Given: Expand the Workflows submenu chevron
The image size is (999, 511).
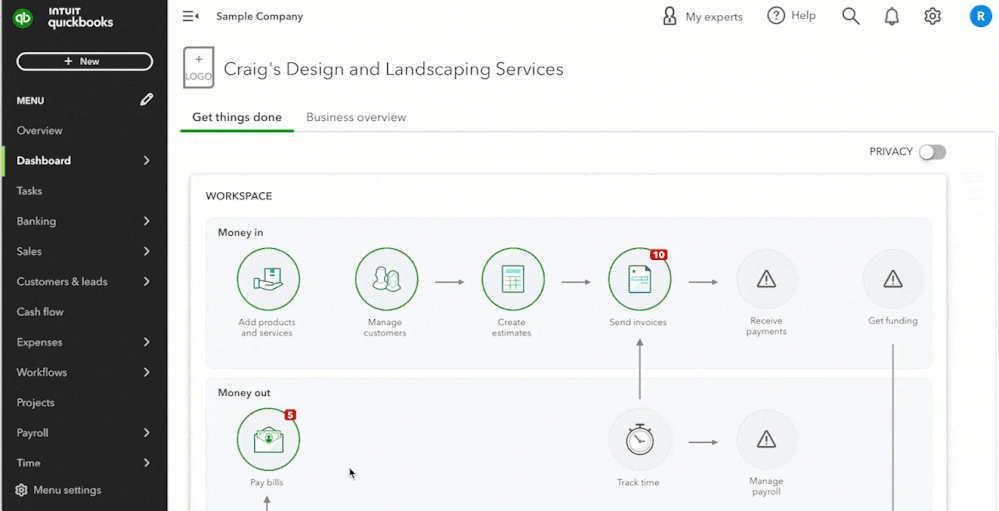Looking at the screenshot, I should [147, 372].
